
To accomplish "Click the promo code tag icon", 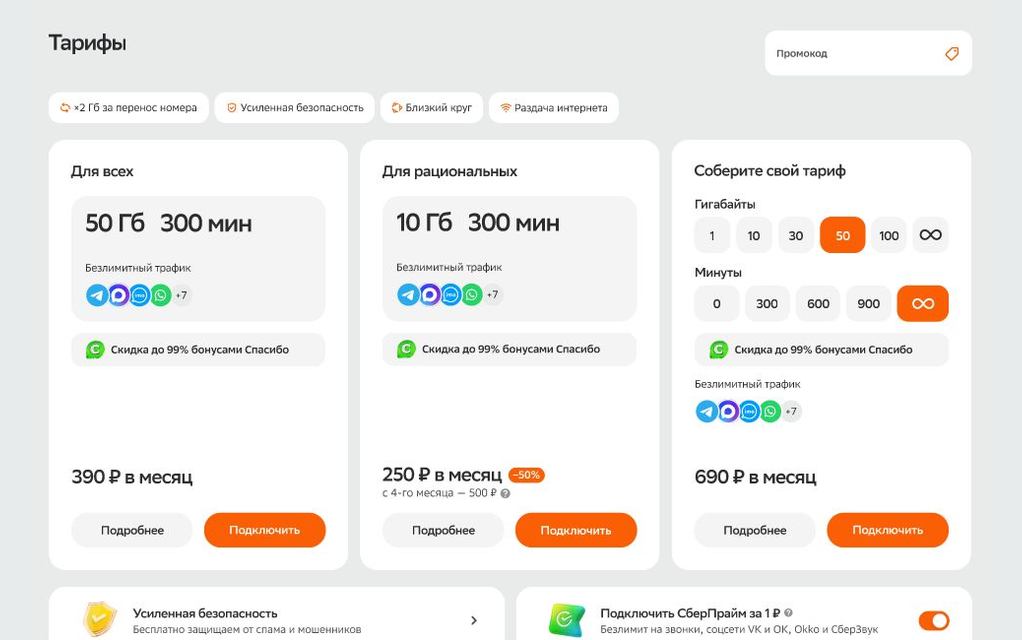I will click(x=952, y=53).
